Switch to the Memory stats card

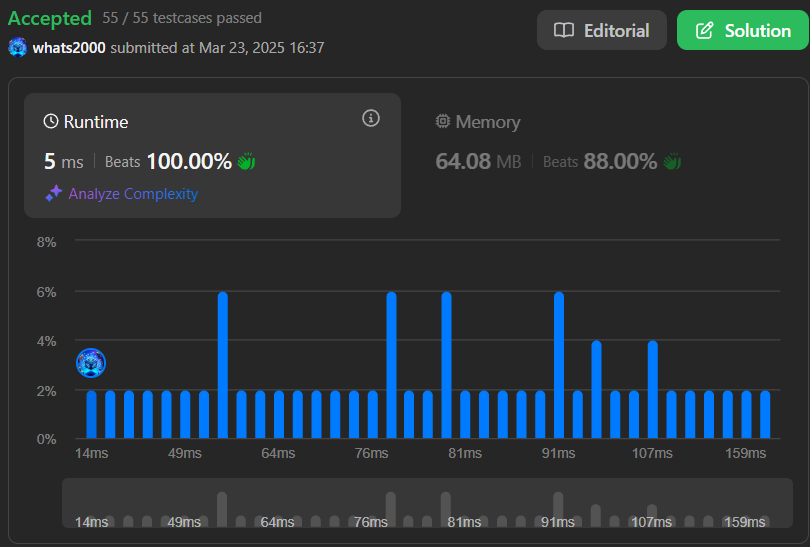pos(600,155)
